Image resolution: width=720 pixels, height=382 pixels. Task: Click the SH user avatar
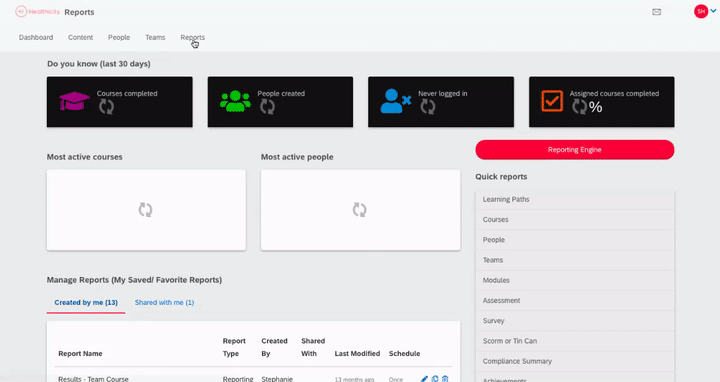click(701, 11)
